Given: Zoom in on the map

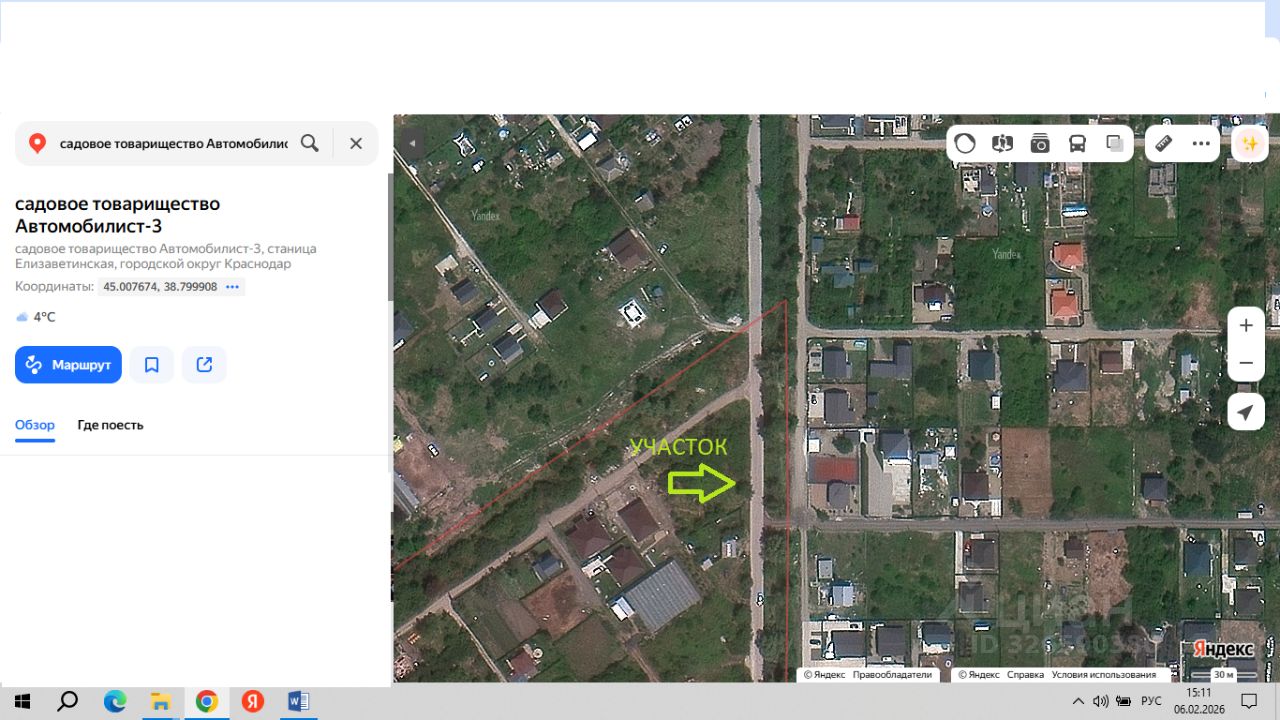Looking at the screenshot, I should click(x=1246, y=325).
